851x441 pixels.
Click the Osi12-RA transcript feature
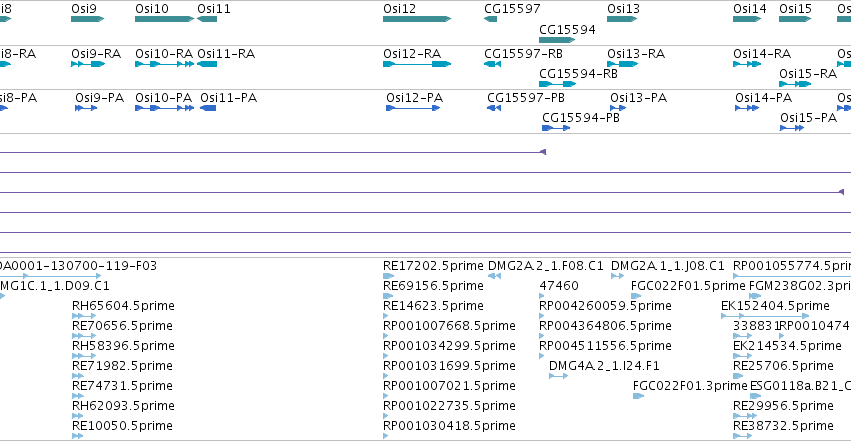point(417,64)
